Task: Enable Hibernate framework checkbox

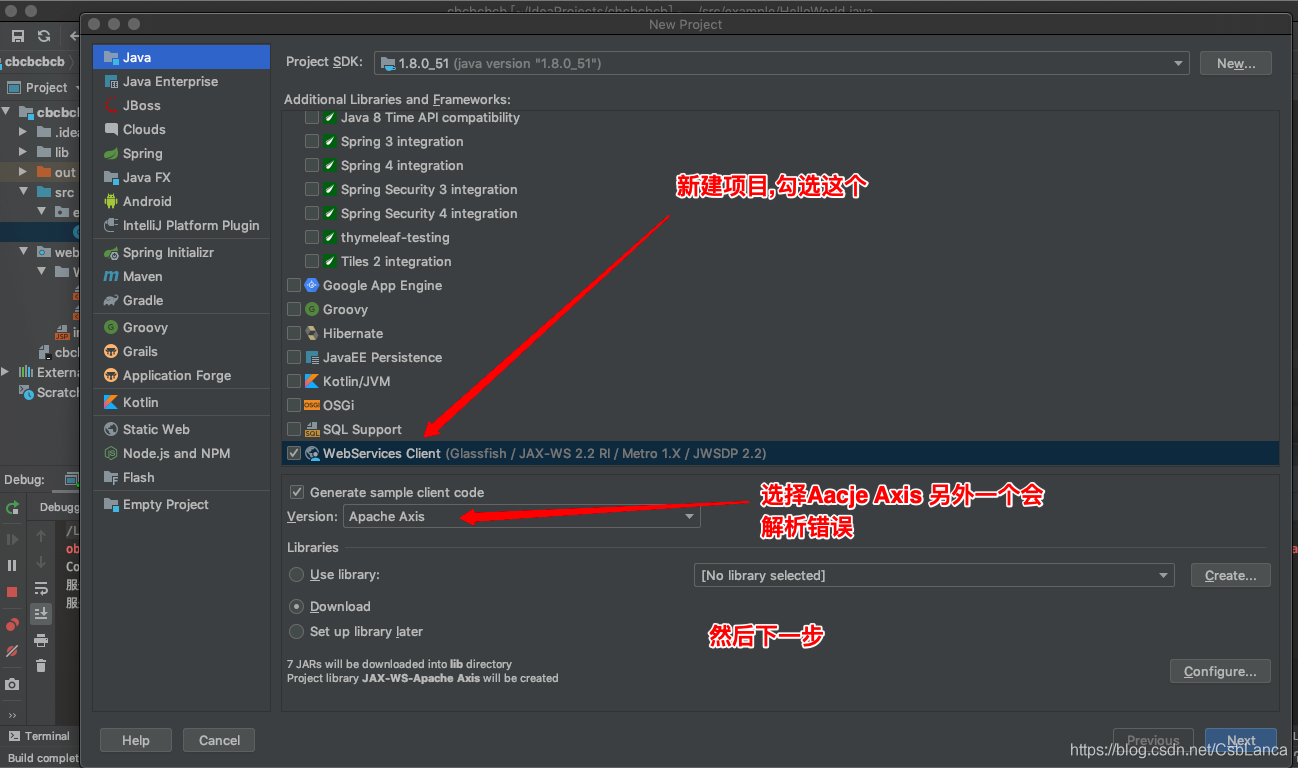Action: [294, 333]
